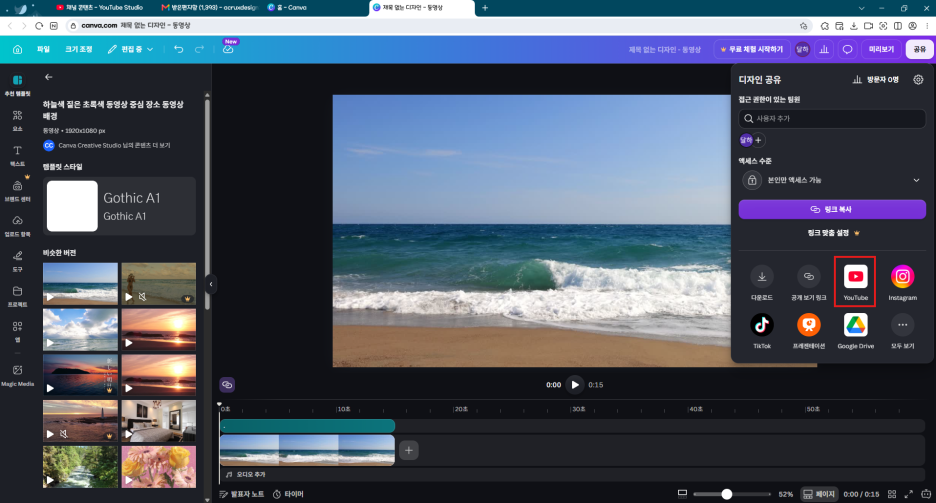Open the 요소 elements panel
Viewport: 936px width, 503px height.
coord(17,120)
